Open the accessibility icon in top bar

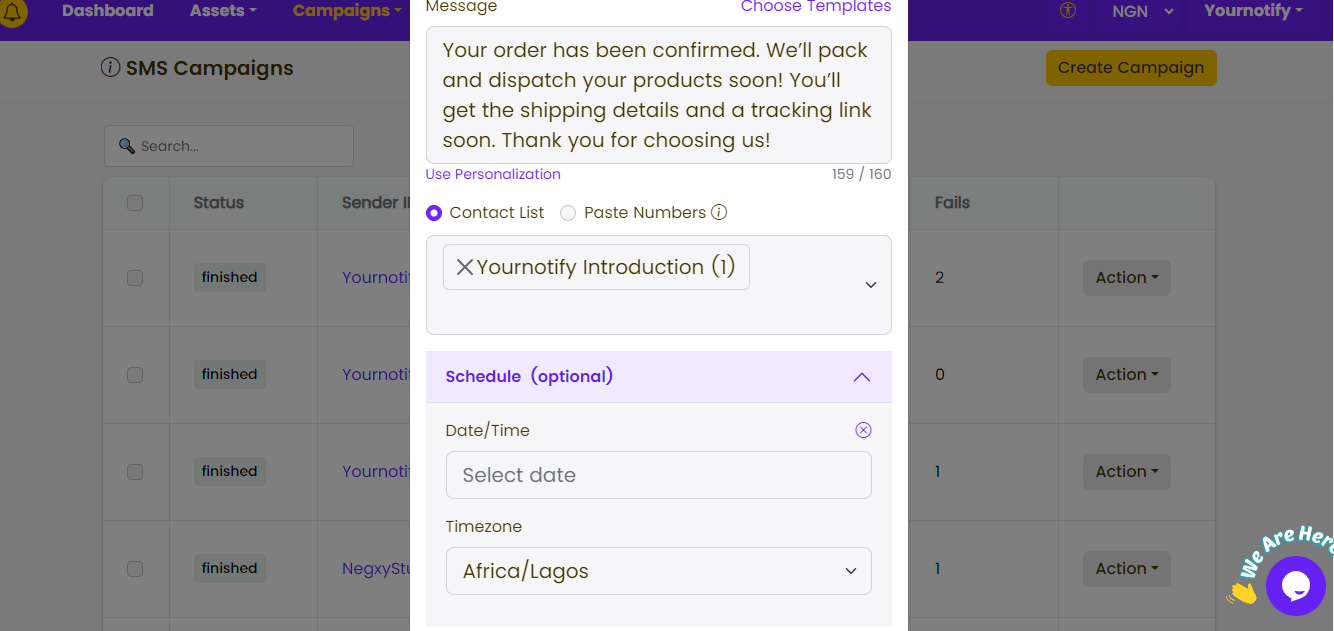1068,11
